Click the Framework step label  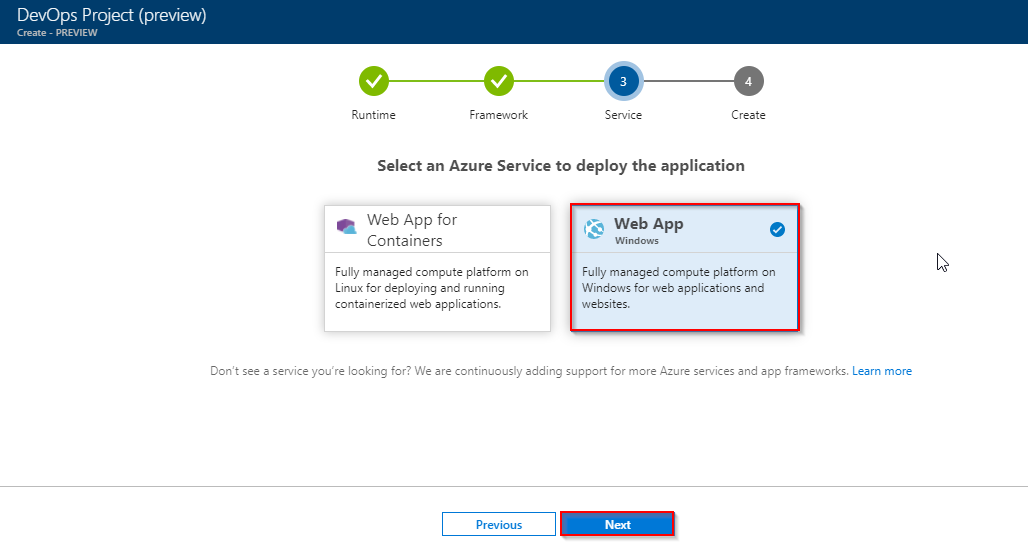[499, 115]
